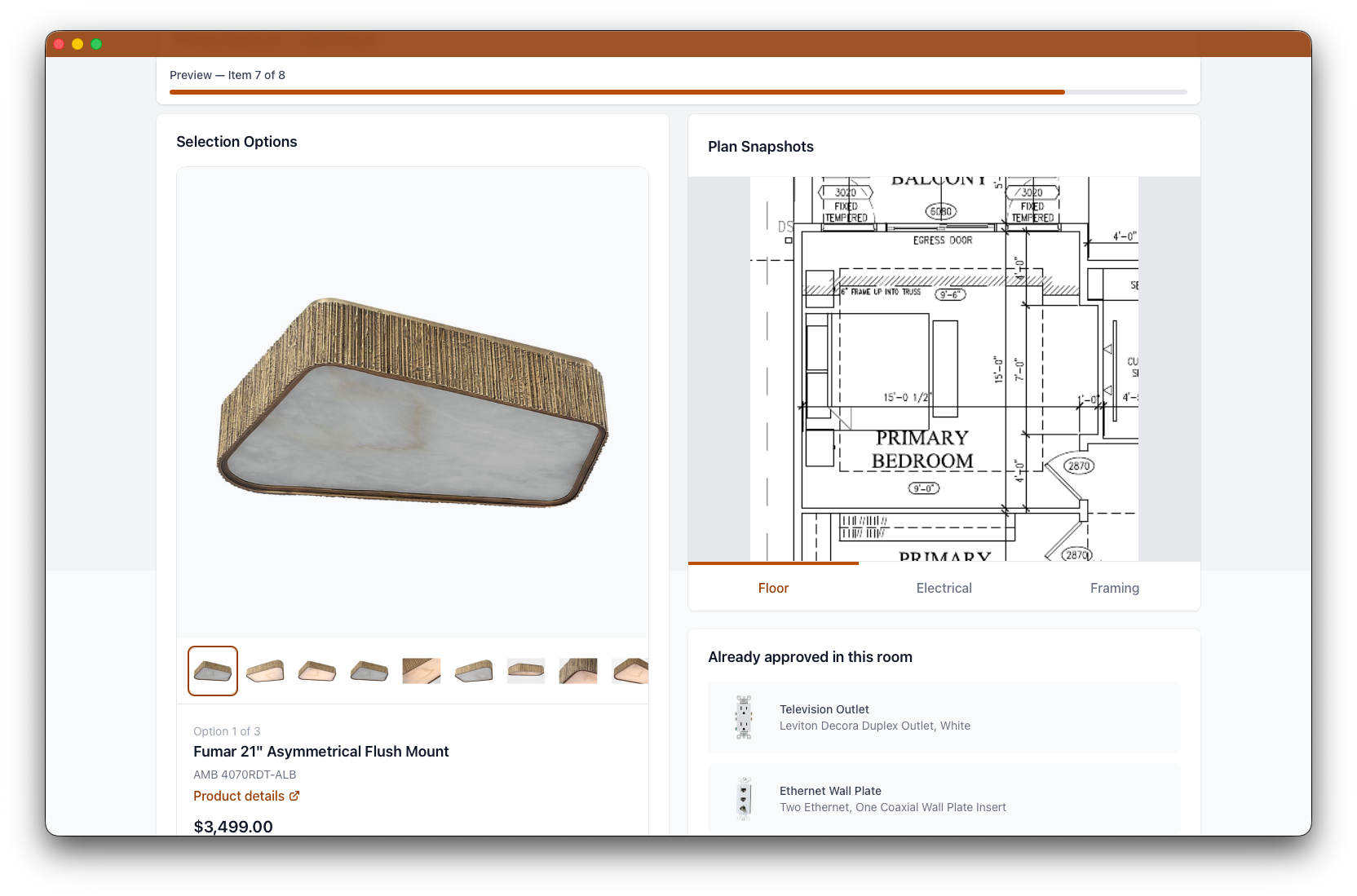Switch to the Floor plan tab
The width and height of the screenshot is (1357, 896).
click(x=773, y=588)
